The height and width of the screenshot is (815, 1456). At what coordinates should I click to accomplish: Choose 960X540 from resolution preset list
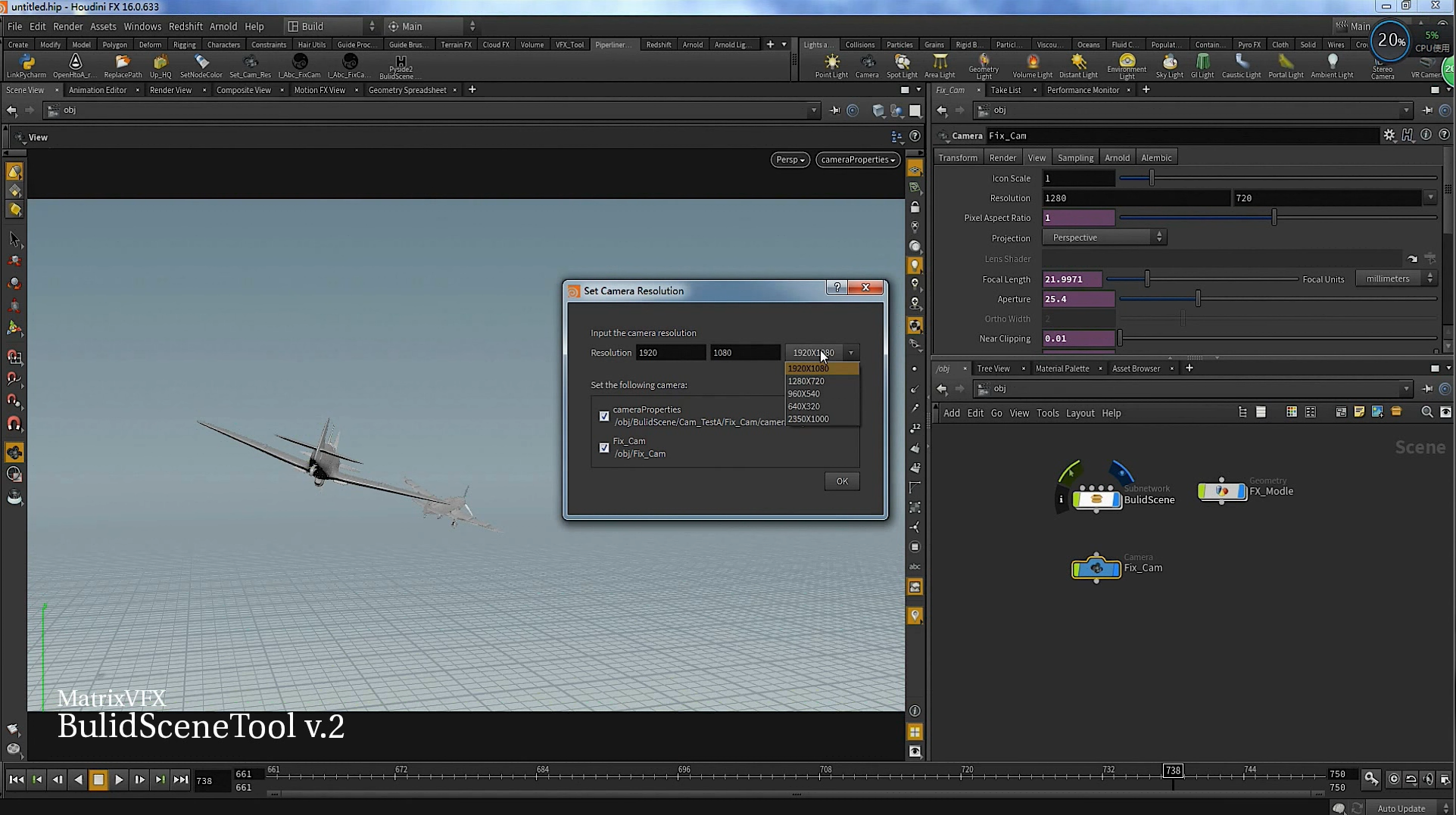pos(822,394)
